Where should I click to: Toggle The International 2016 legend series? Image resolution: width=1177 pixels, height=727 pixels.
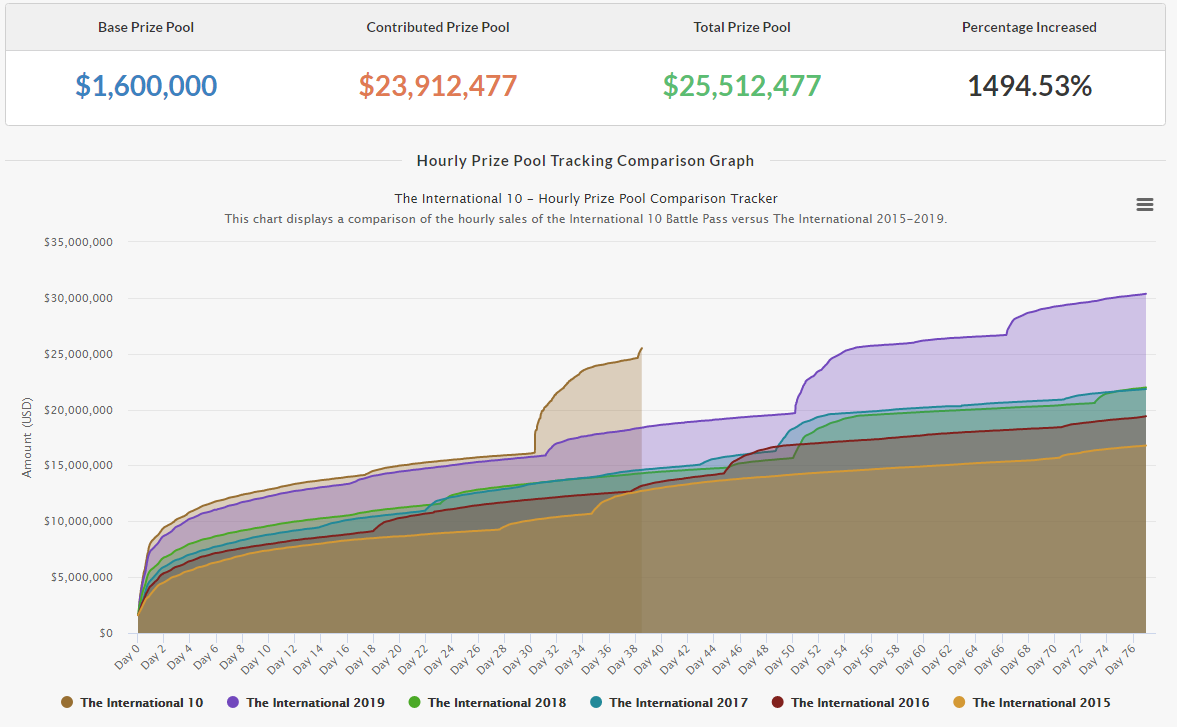(851, 702)
